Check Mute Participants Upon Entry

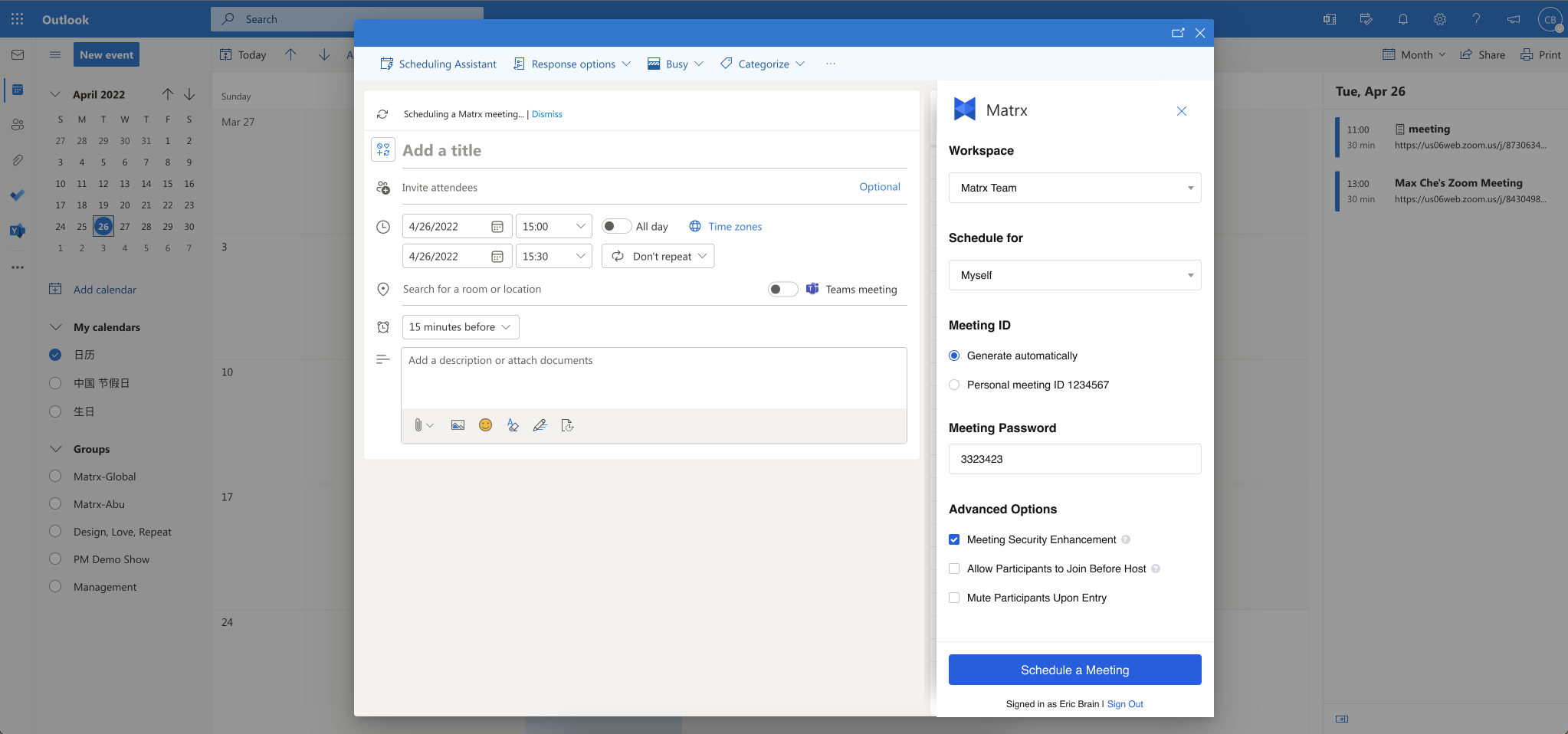[x=954, y=598]
